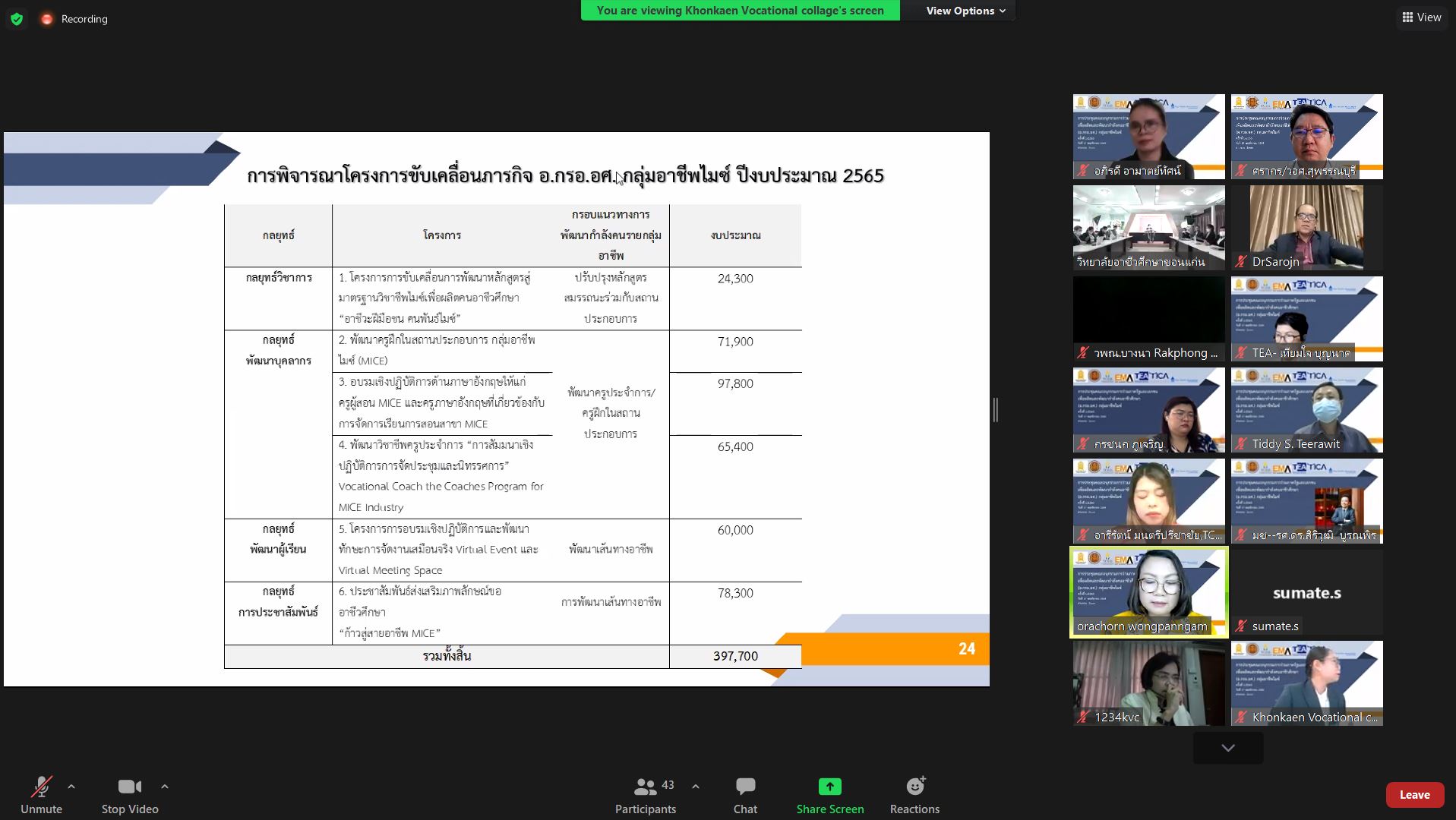1456x820 pixels.
Task: Show next page of video thumbnails
Action: pos(1228,748)
